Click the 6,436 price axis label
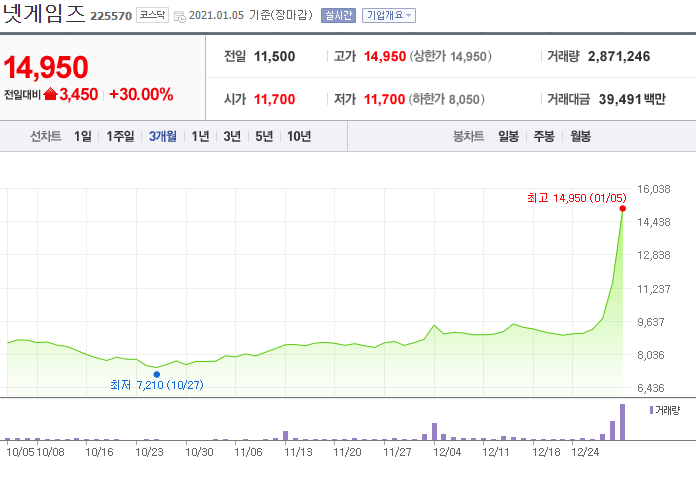 (x=651, y=388)
